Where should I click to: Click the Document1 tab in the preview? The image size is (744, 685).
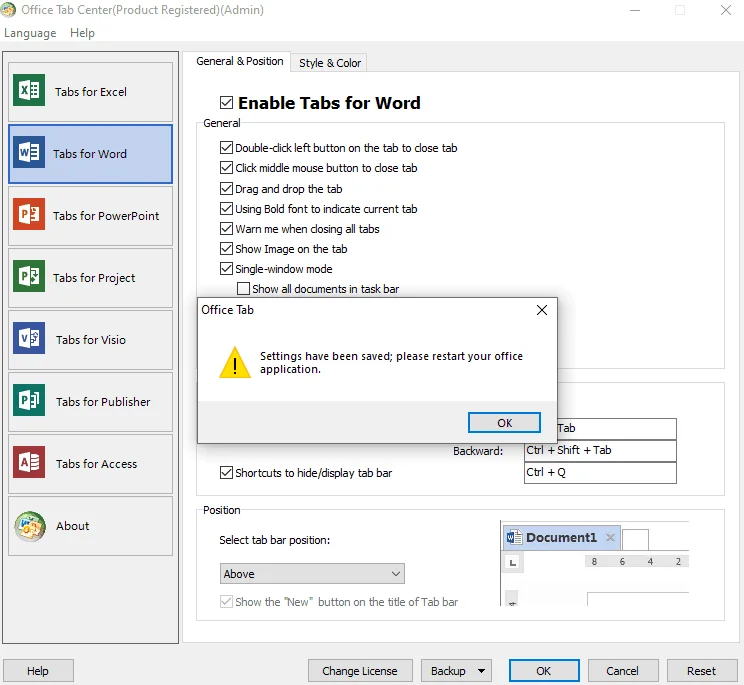pos(561,537)
